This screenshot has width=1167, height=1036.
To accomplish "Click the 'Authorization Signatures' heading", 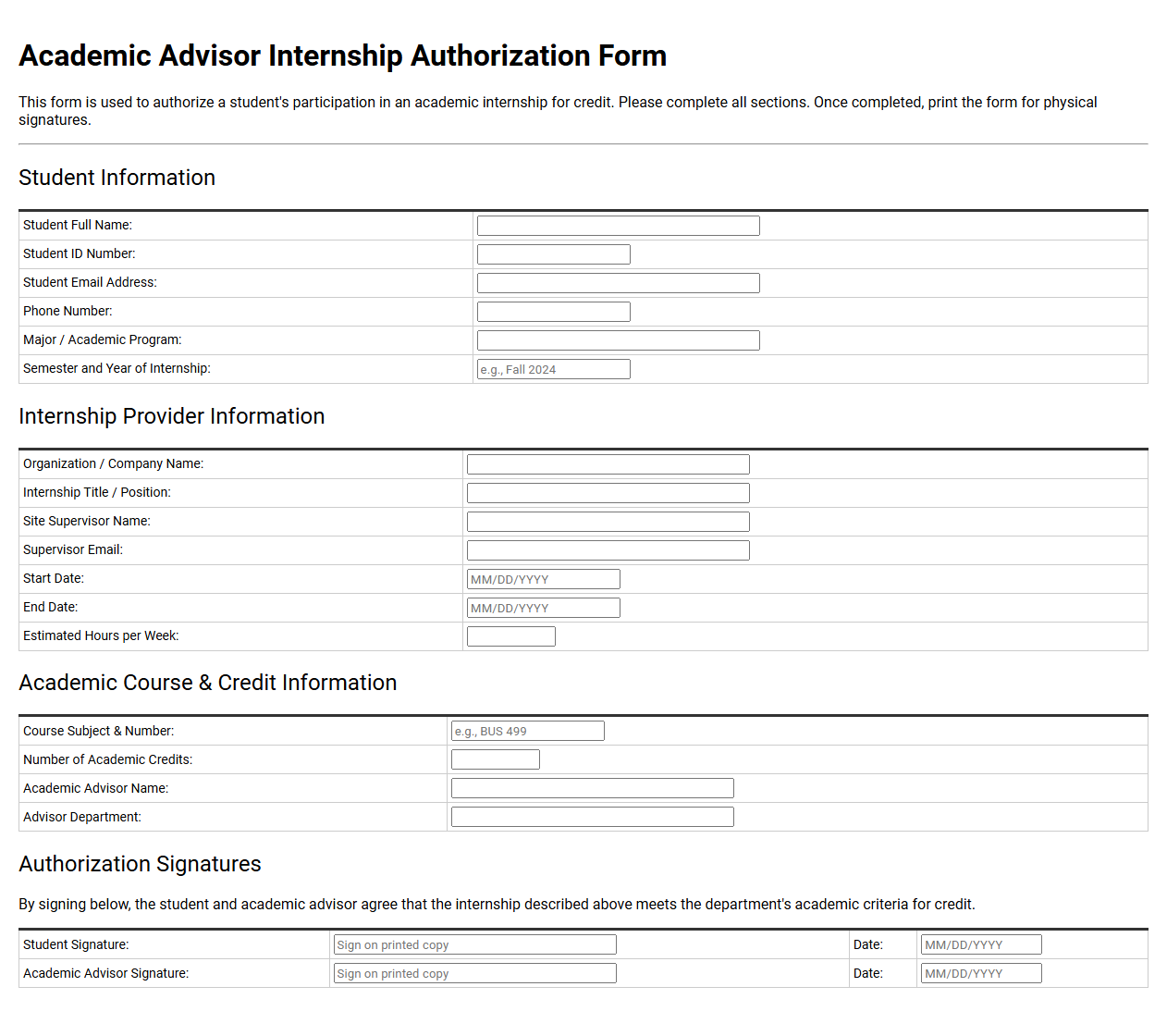I will coord(140,864).
